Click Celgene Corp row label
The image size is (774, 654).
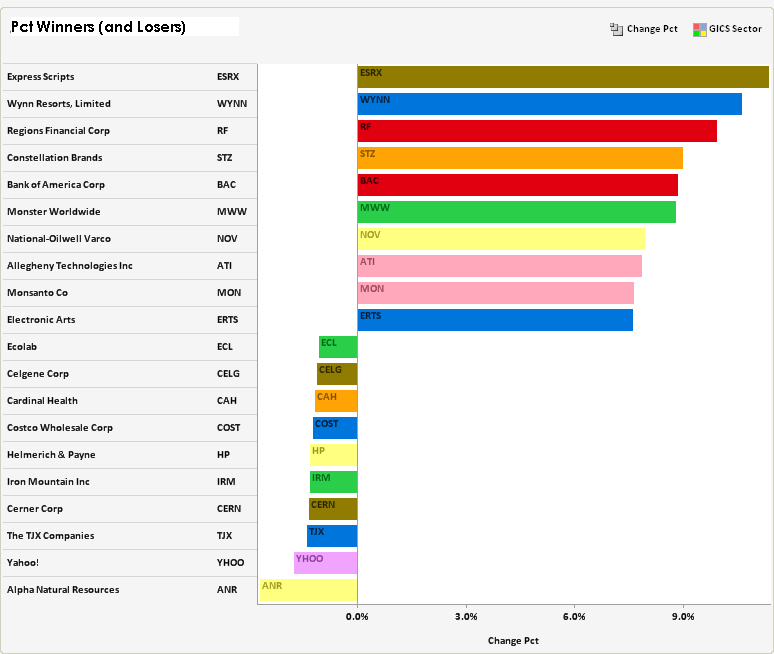click(38, 374)
